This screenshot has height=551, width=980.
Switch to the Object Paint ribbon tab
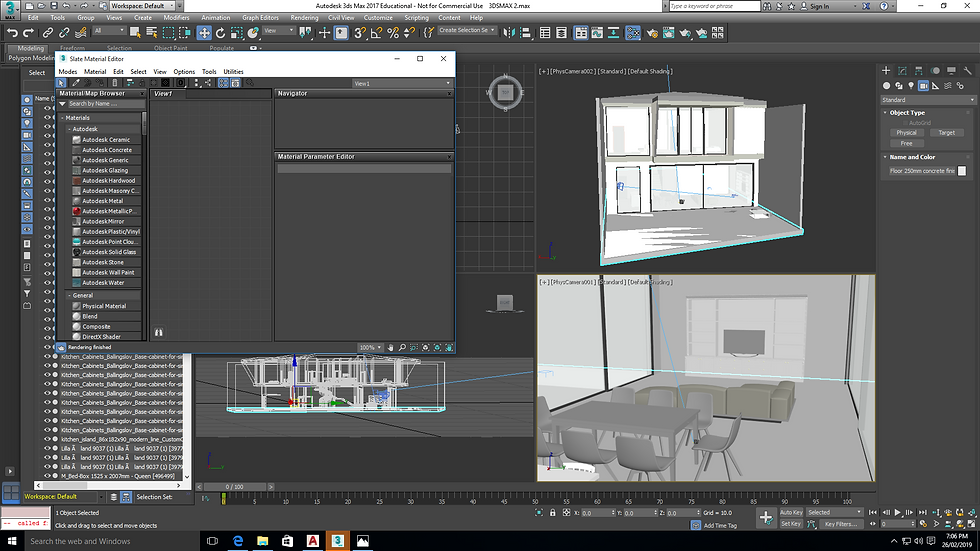(x=171, y=48)
